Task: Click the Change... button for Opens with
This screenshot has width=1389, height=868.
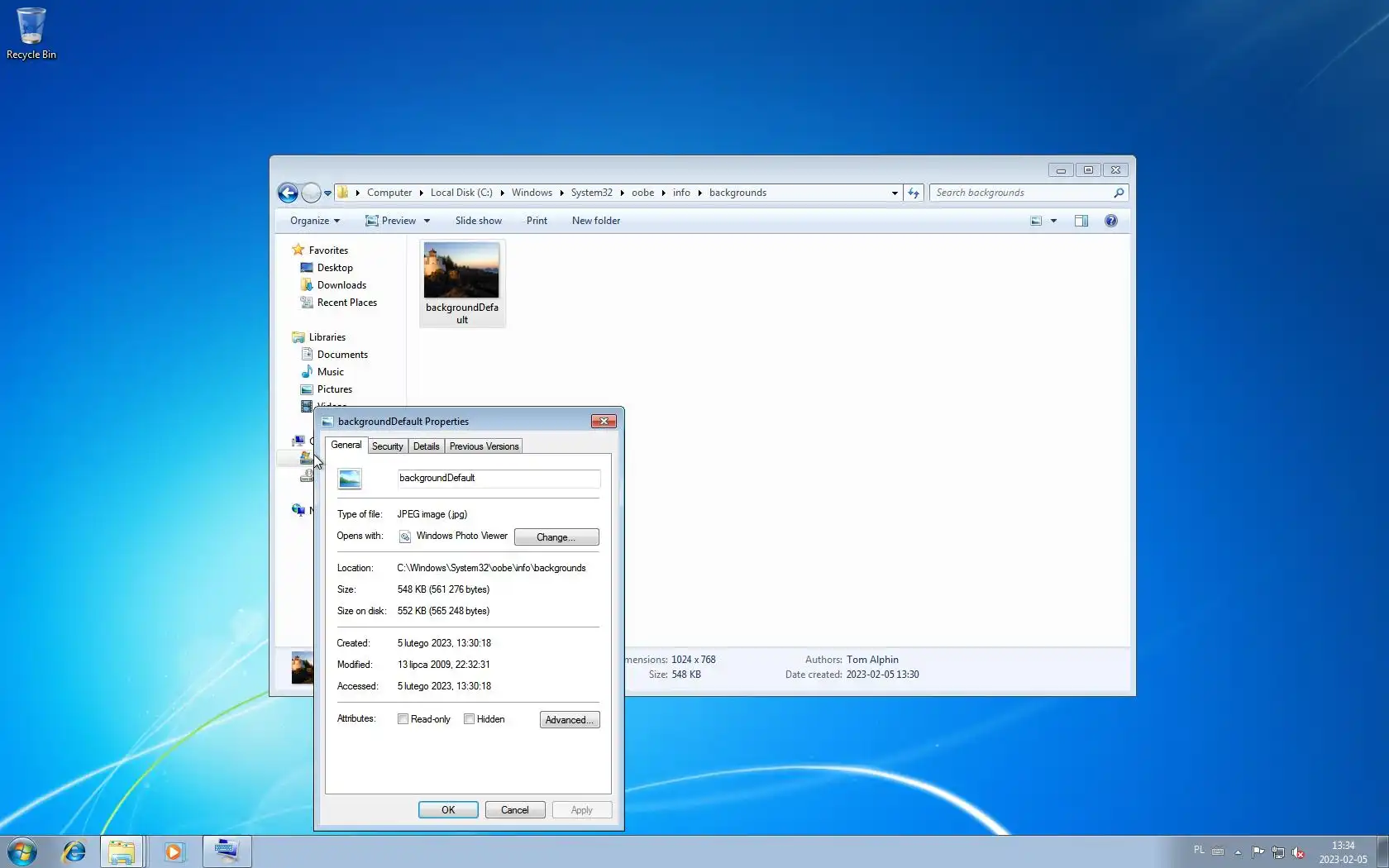Action: click(556, 537)
